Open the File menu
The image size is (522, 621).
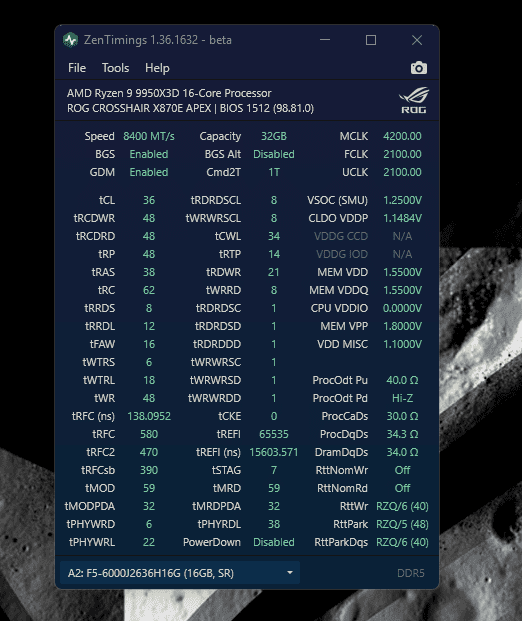point(77,68)
